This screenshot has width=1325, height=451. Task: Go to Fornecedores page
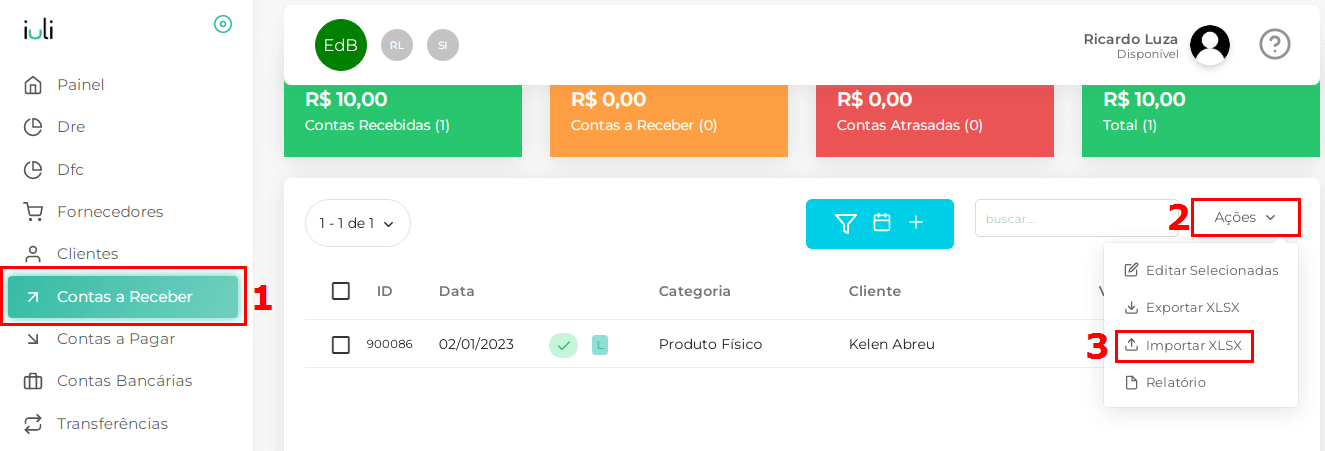pyautogui.click(x=109, y=212)
